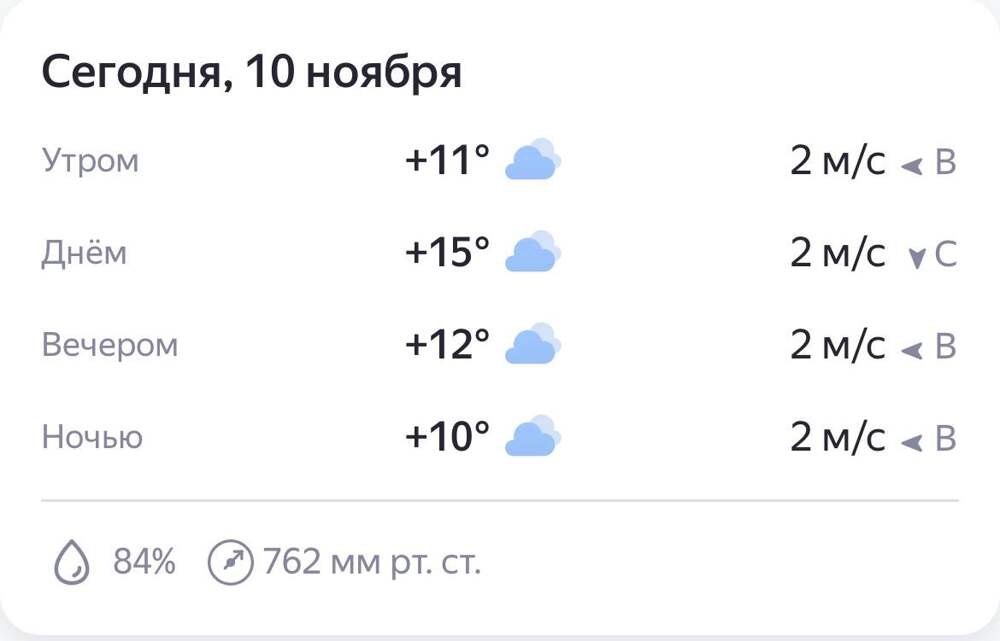Select the "Днём" forecast row label
This screenshot has width=1000, height=641.
tap(84, 253)
